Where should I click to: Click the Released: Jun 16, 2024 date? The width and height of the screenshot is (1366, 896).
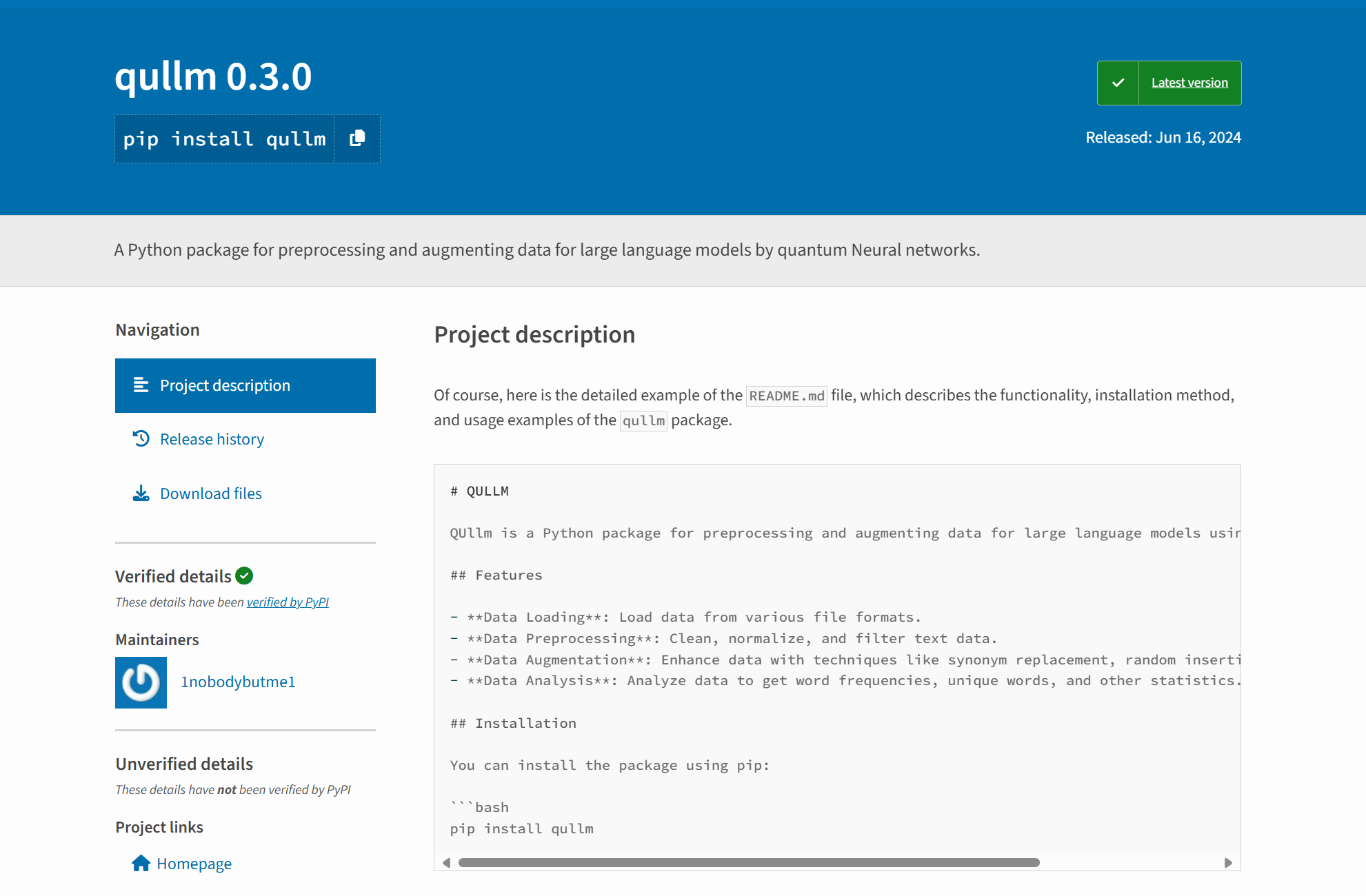pyautogui.click(x=1163, y=137)
